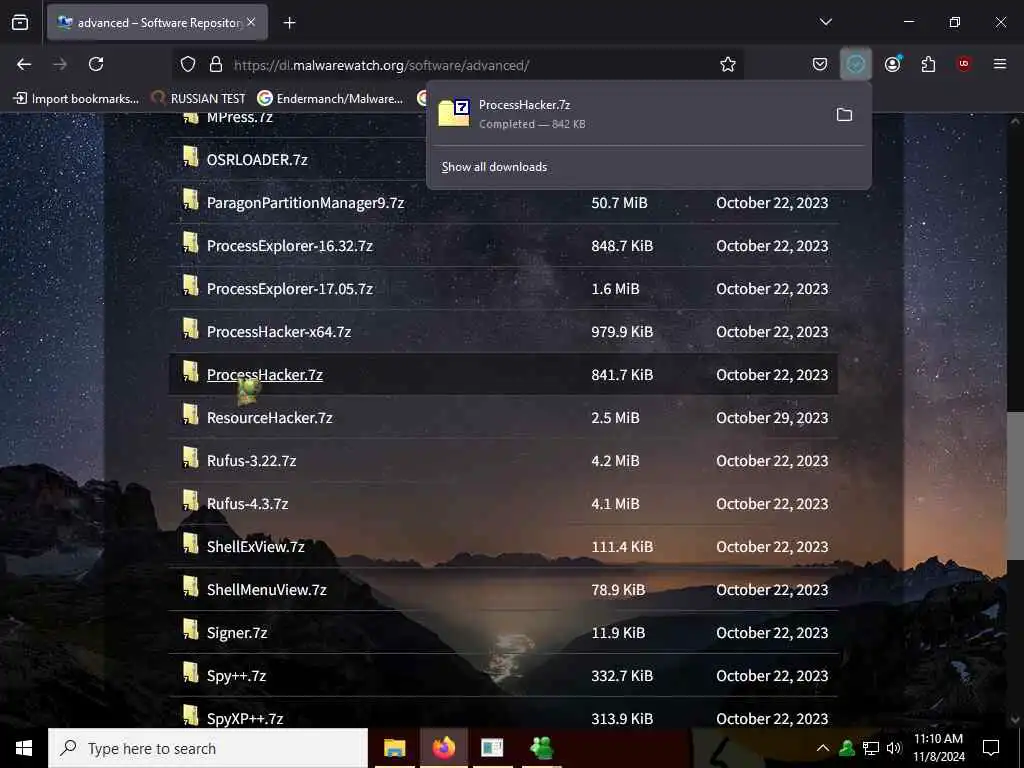Open File Explorer from the taskbar
The height and width of the screenshot is (768, 1024).
coord(394,748)
